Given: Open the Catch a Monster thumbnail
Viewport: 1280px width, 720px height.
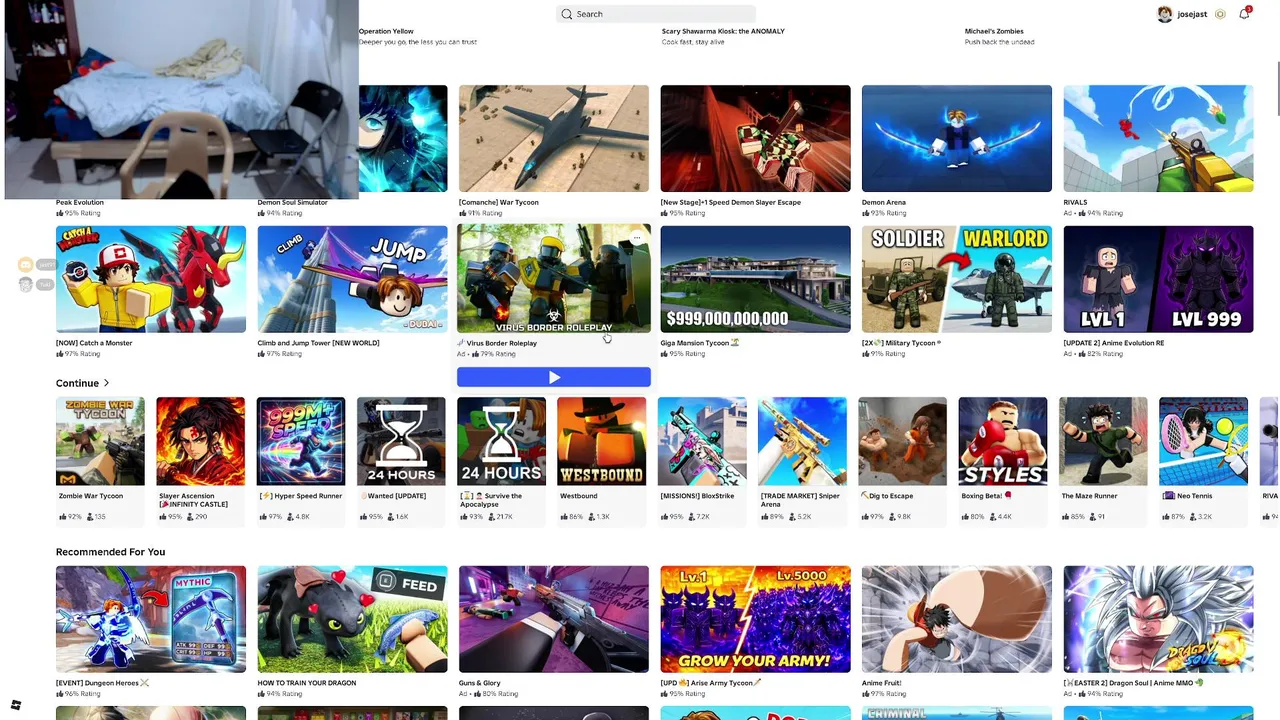Looking at the screenshot, I should pos(151,279).
